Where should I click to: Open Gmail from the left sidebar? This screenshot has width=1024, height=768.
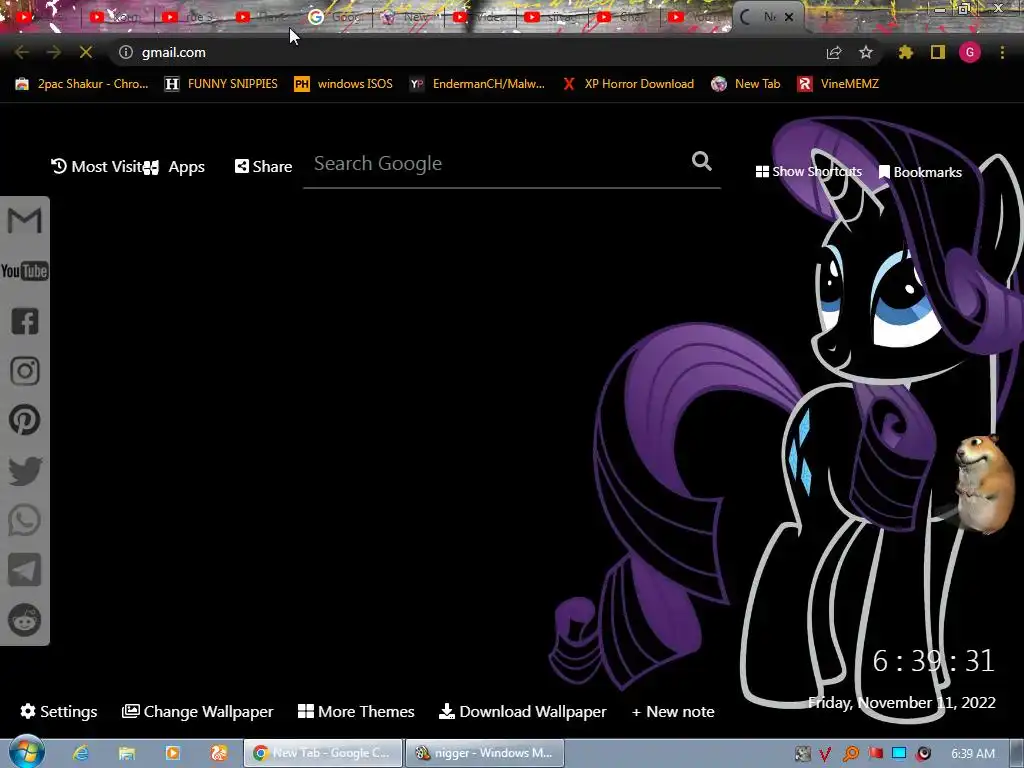click(25, 221)
